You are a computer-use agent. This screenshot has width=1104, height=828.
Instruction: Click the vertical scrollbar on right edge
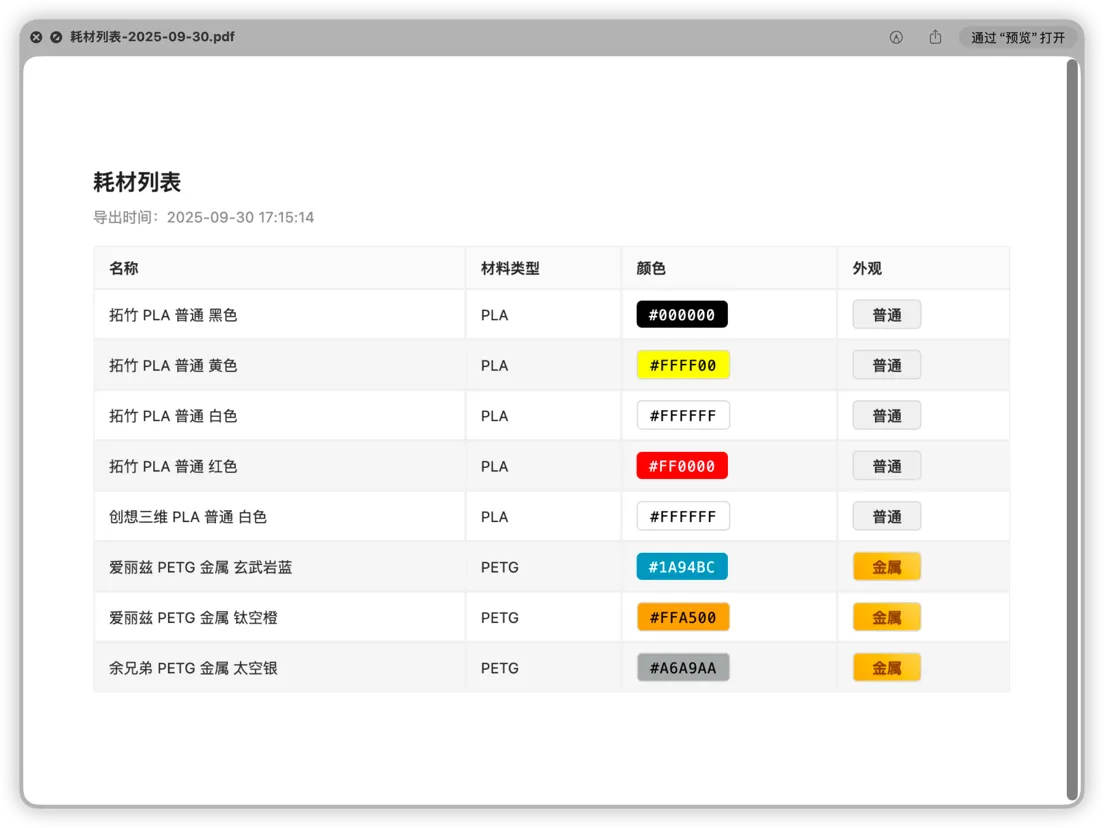(x=1072, y=430)
